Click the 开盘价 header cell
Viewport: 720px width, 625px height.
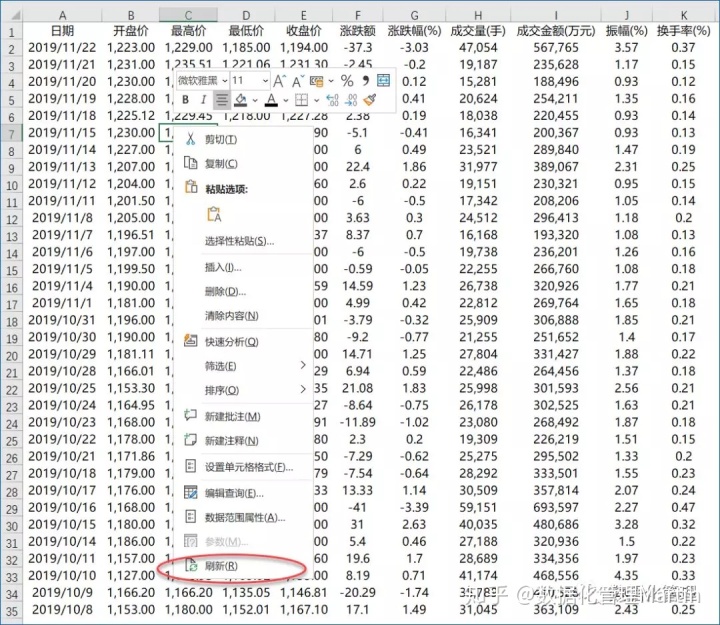131,31
